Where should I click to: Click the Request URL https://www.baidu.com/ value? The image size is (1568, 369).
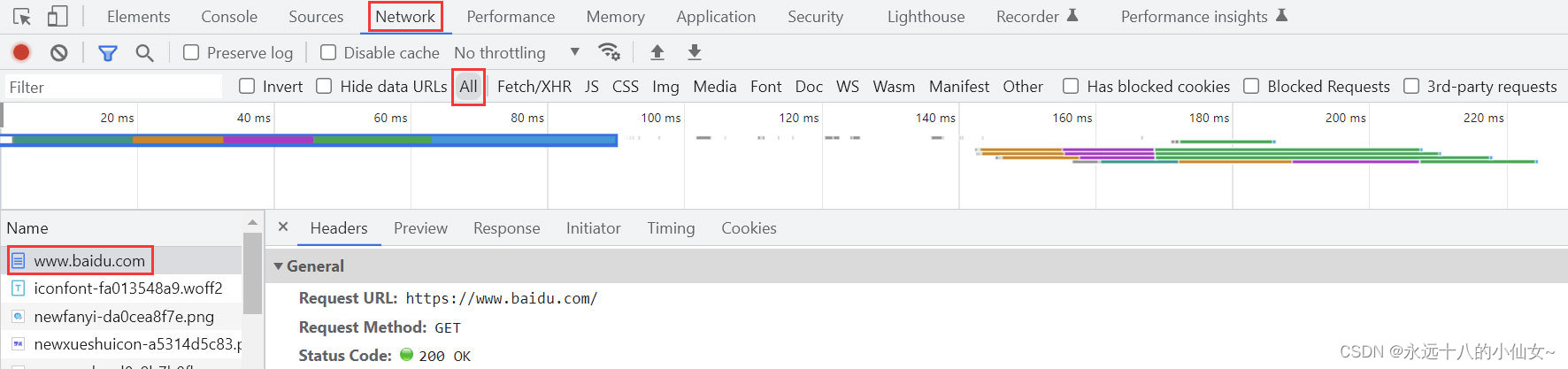point(502,298)
